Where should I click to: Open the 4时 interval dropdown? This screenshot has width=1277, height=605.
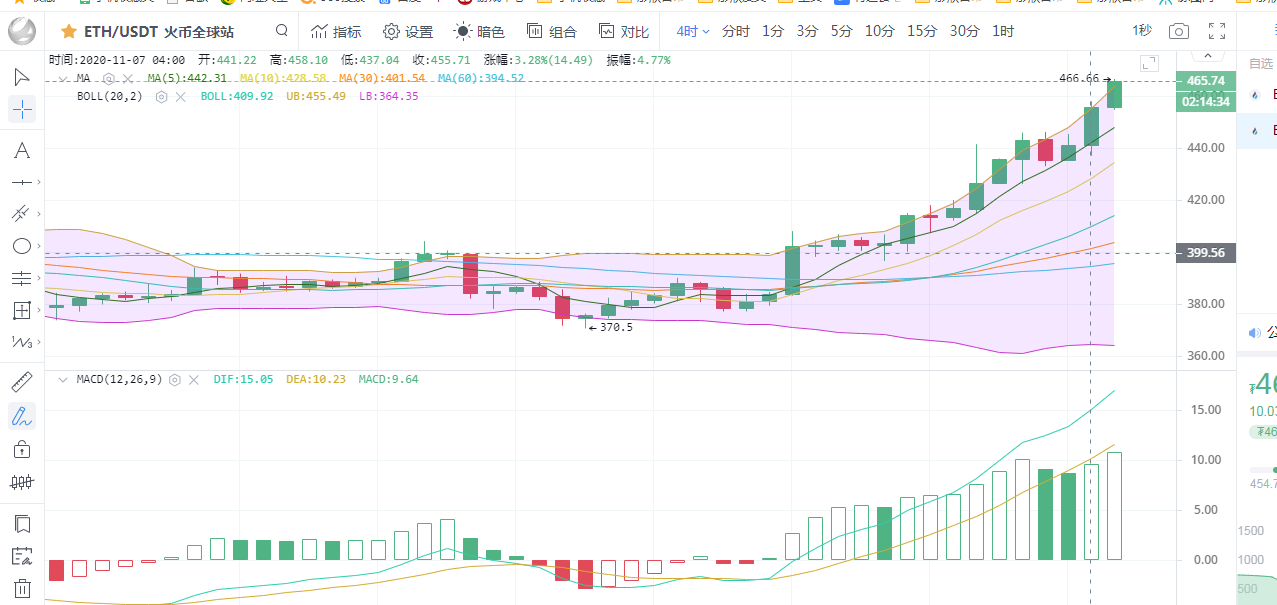click(x=693, y=31)
